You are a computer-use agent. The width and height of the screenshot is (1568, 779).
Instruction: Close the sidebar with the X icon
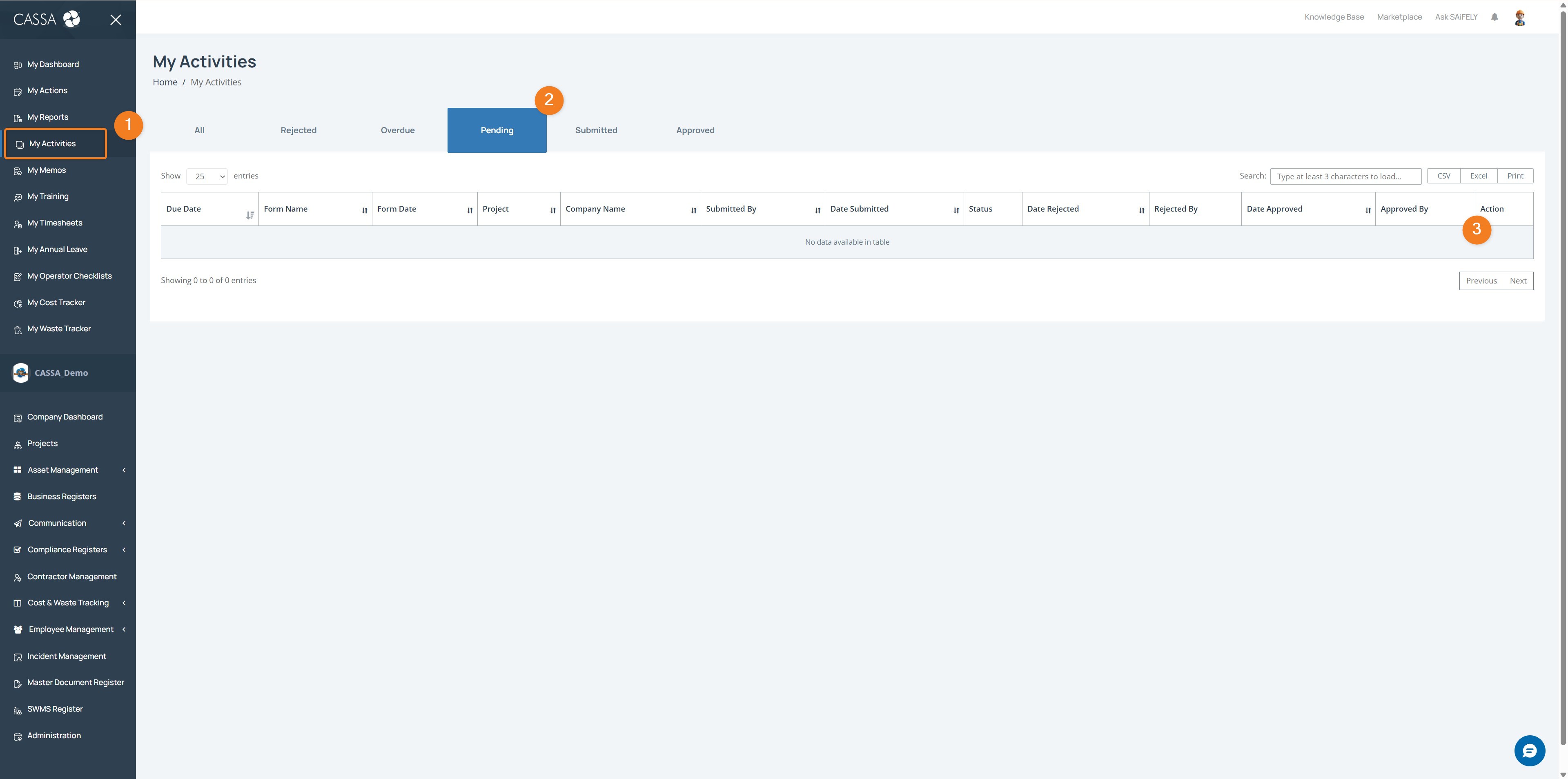pyautogui.click(x=116, y=20)
